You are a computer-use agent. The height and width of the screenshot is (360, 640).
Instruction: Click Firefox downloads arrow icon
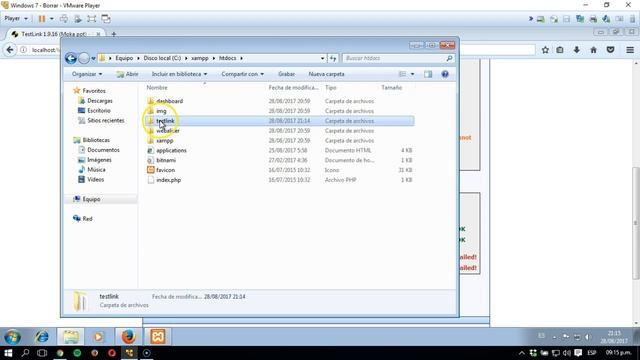[x=576, y=50]
